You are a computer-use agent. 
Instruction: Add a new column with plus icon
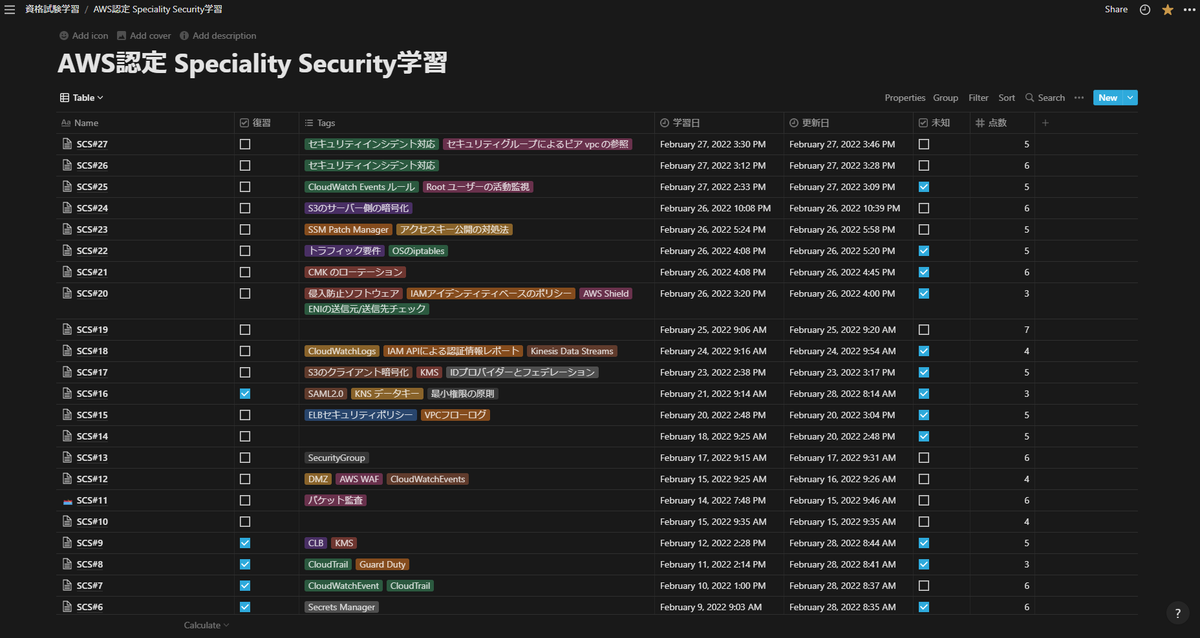(1046, 123)
